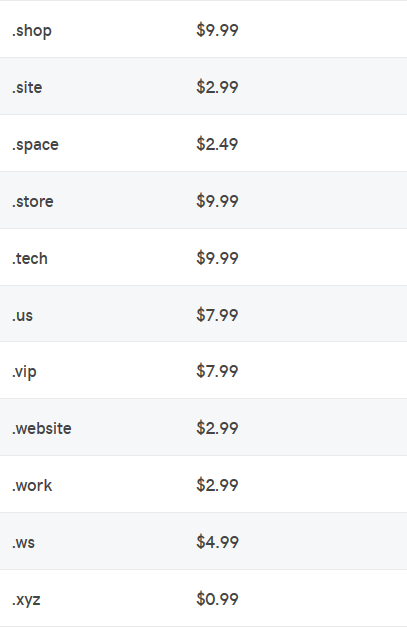This screenshot has width=407, height=629.
Task: Select the $9.99 price for .tech
Action: pyautogui.click(x=217, y=258)
